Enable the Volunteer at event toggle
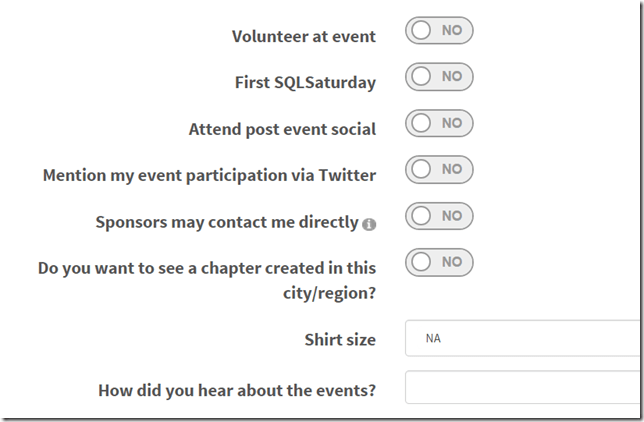 [x=439, y=31]
